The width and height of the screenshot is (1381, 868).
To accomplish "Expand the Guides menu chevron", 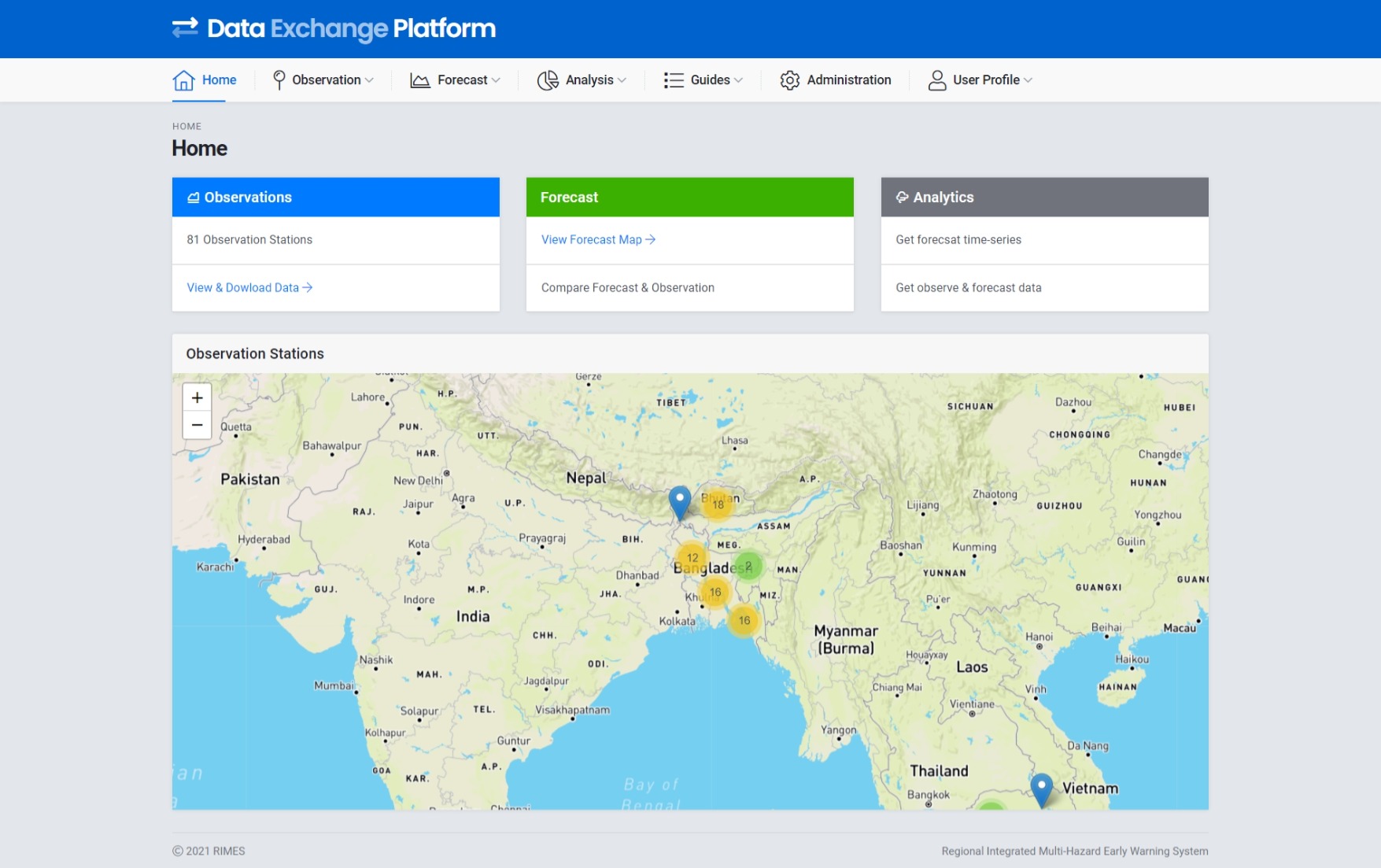I will tap(738, 80).
